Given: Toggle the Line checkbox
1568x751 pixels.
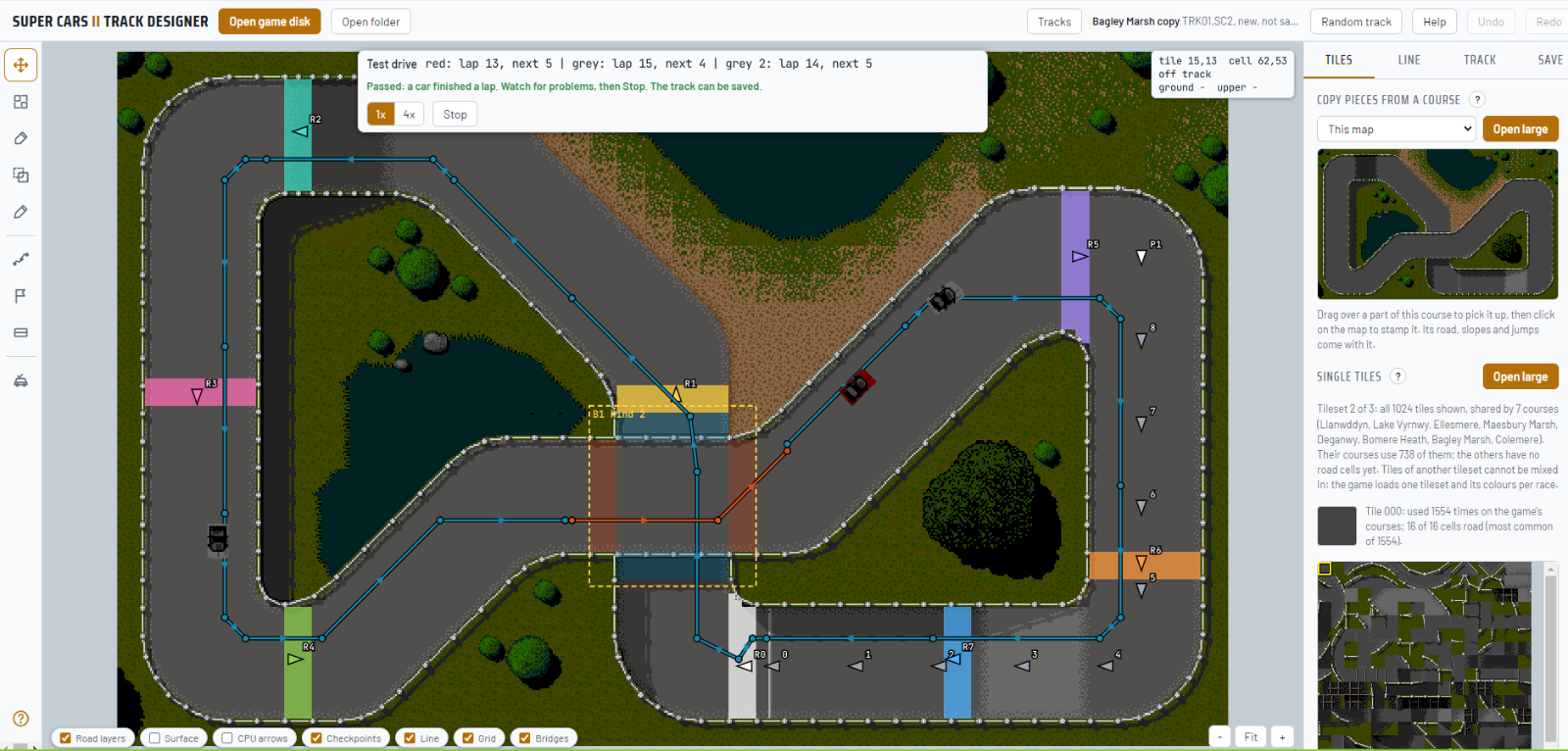Looking at the screenshot, I should click(x=410, y=738).
